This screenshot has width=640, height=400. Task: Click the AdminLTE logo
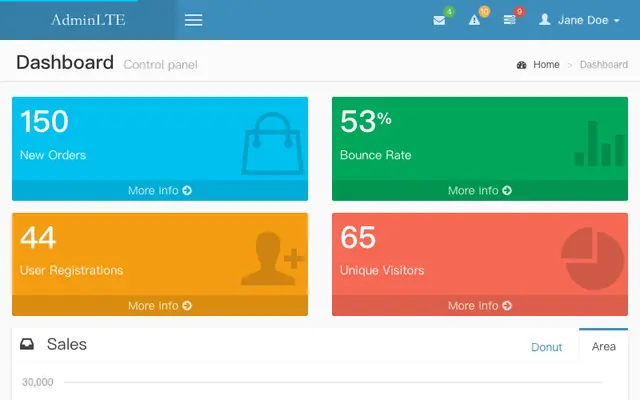coord(88,20)
